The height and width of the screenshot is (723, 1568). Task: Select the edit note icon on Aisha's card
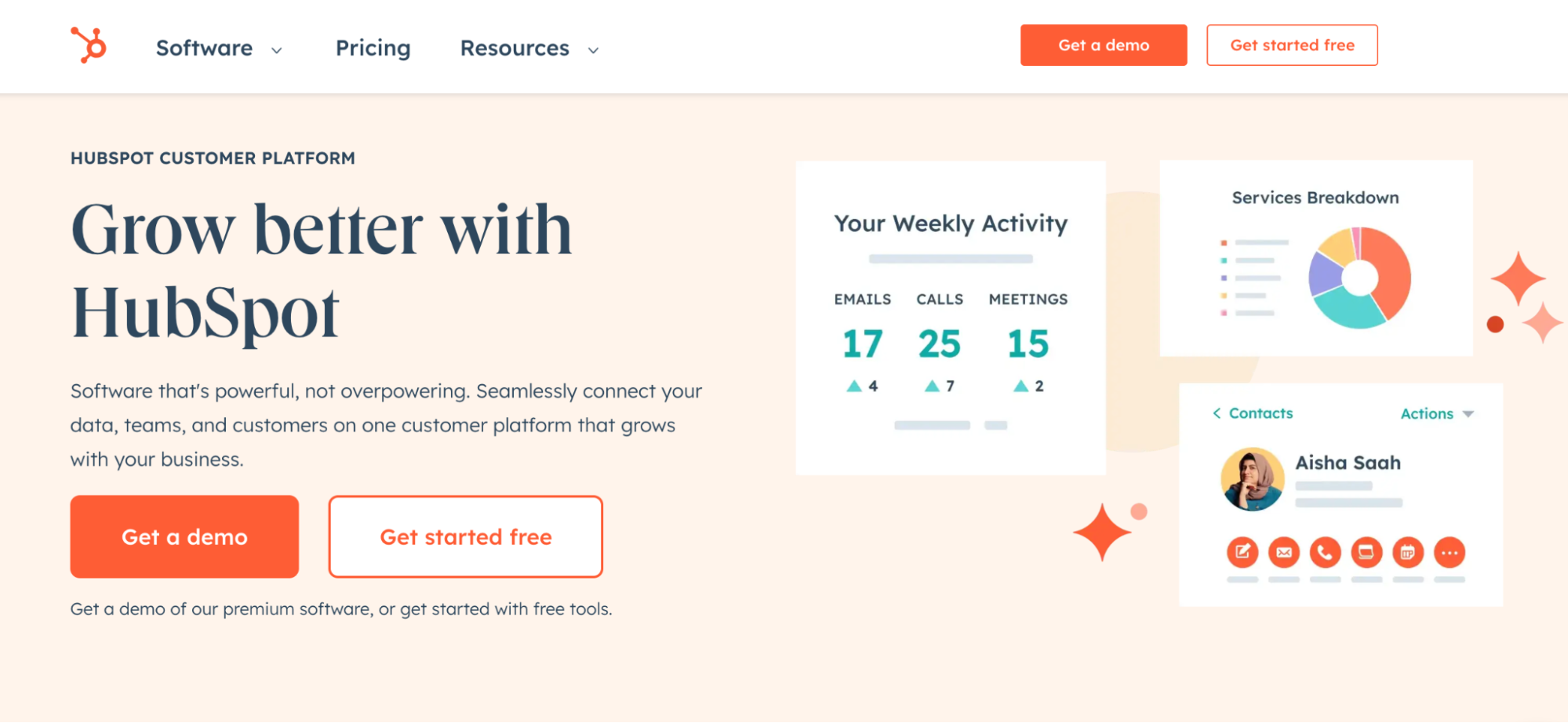1242,552
